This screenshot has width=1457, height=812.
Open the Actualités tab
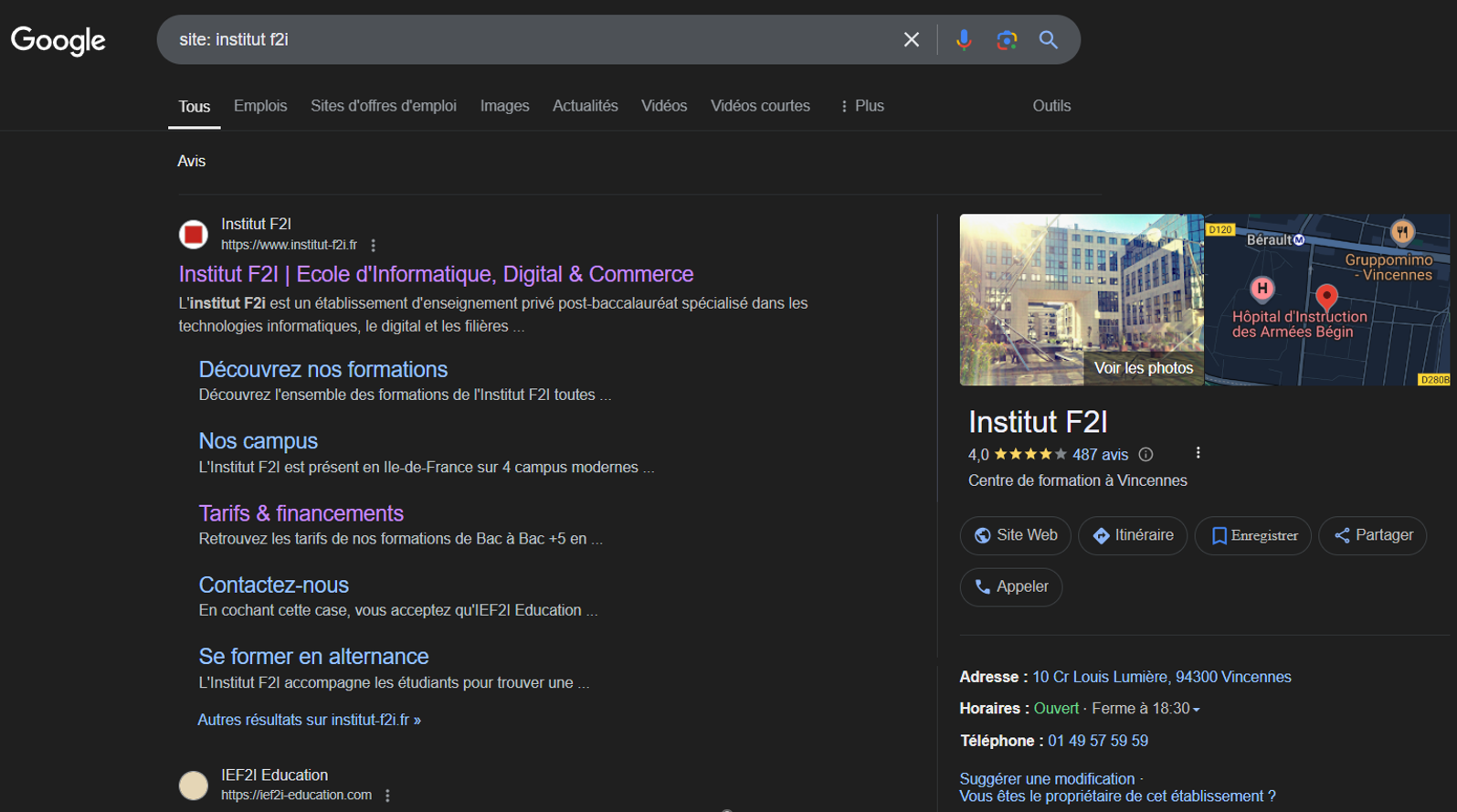pos(585,106)
